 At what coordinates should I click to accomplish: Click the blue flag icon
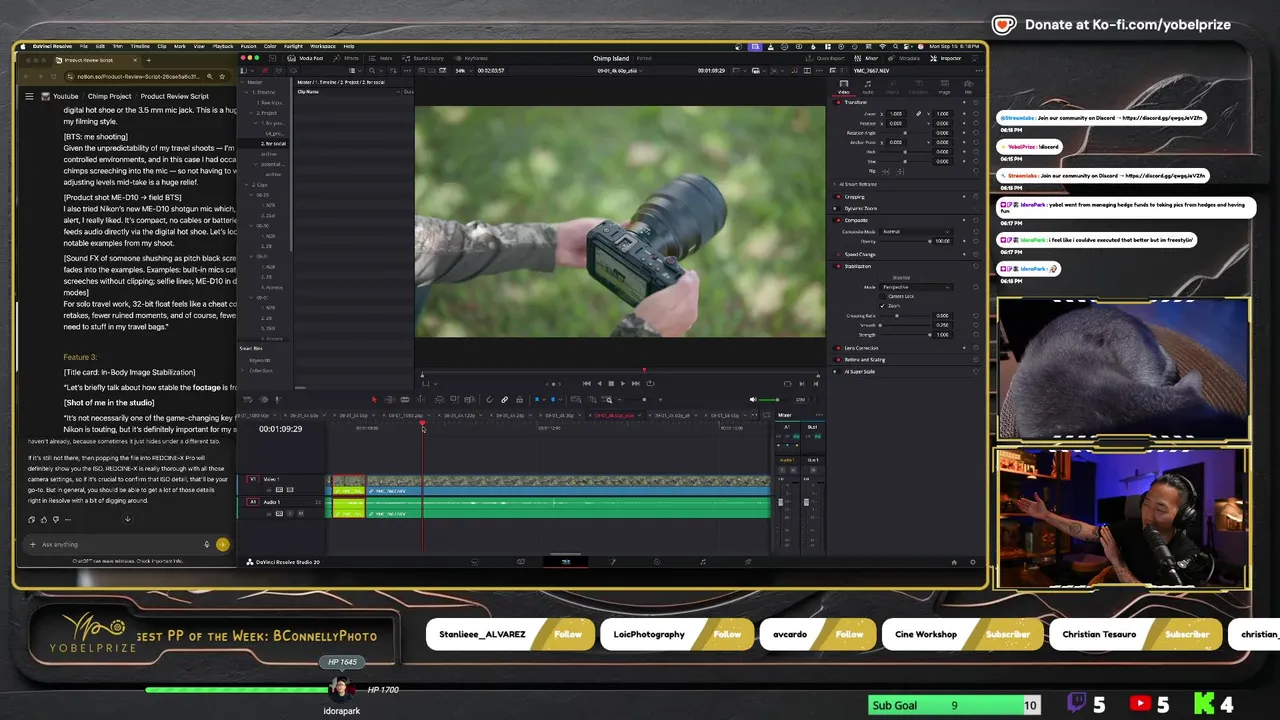point(537,400)
